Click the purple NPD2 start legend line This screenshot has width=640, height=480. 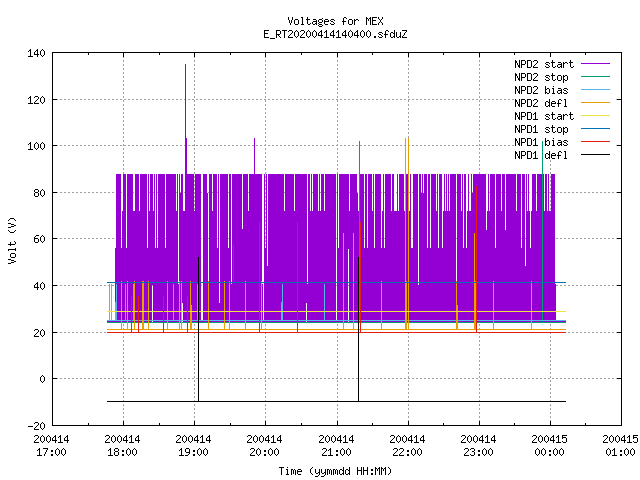pos(595,64)
